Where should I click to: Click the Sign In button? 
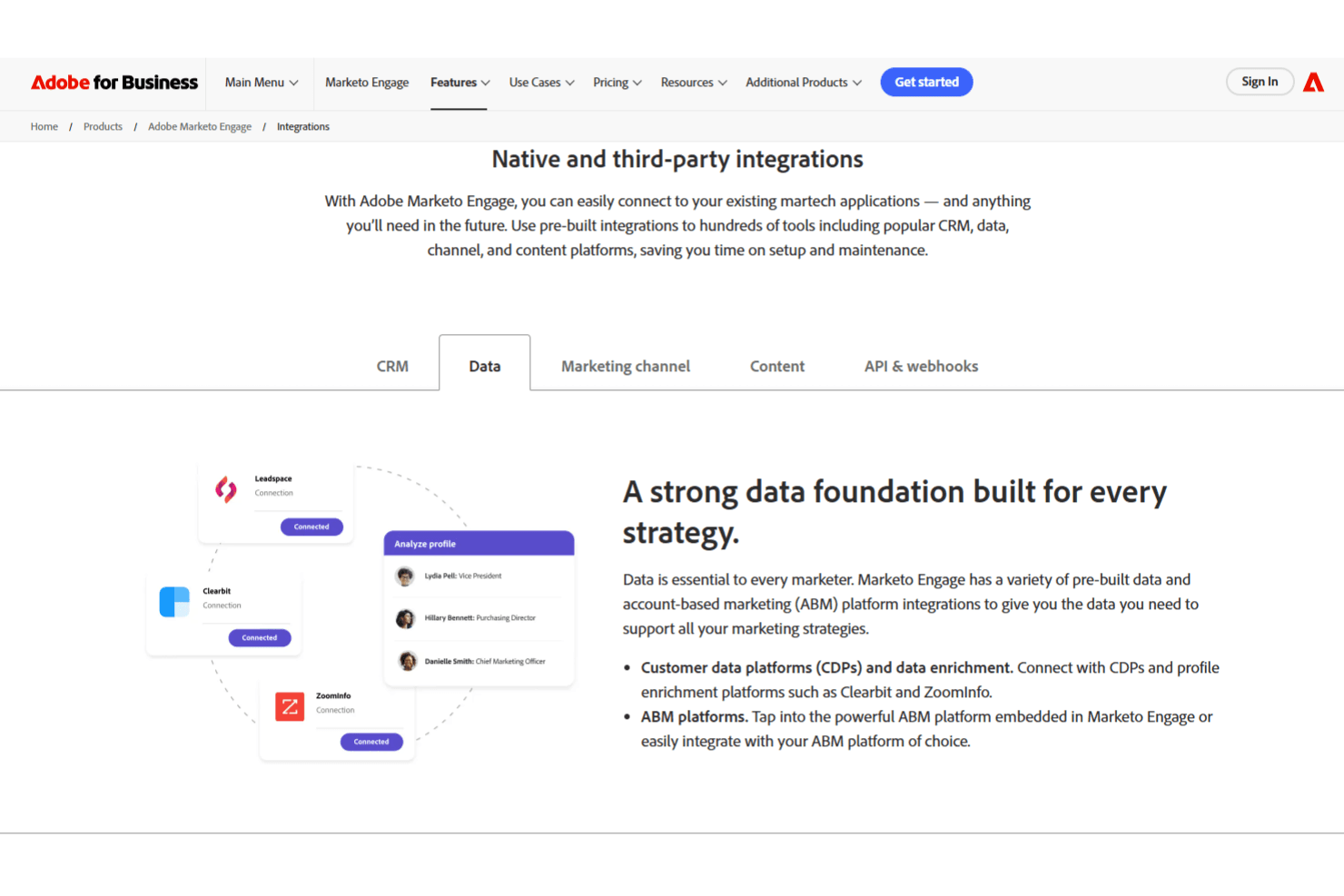click(1260, 82)
